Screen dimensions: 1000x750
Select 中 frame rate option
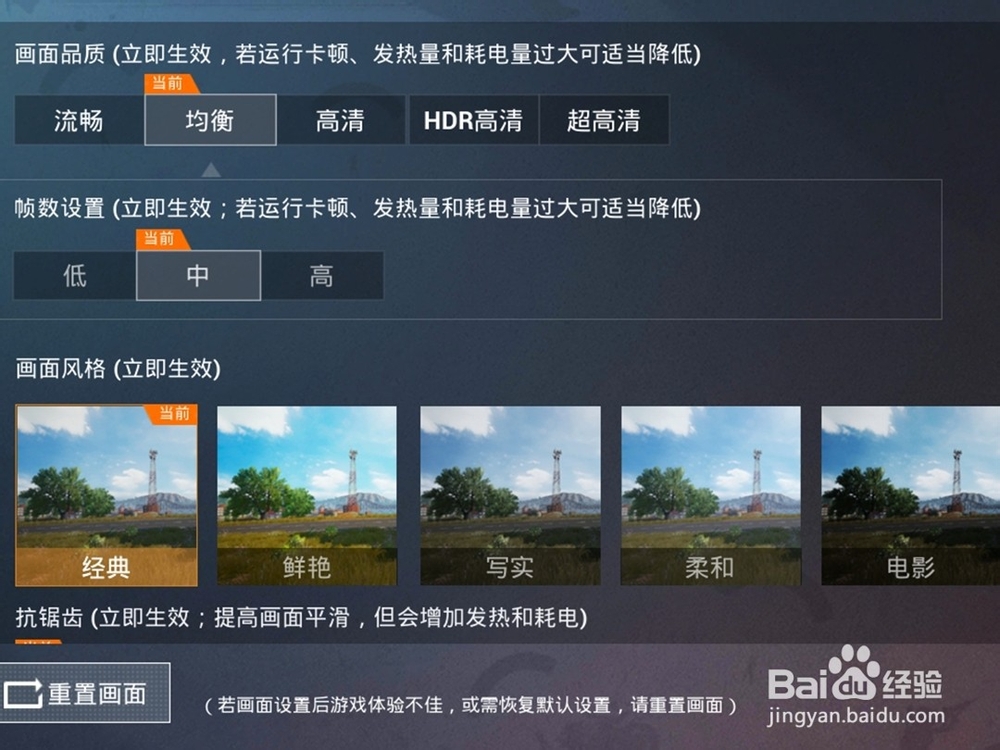tap(198, 276)
